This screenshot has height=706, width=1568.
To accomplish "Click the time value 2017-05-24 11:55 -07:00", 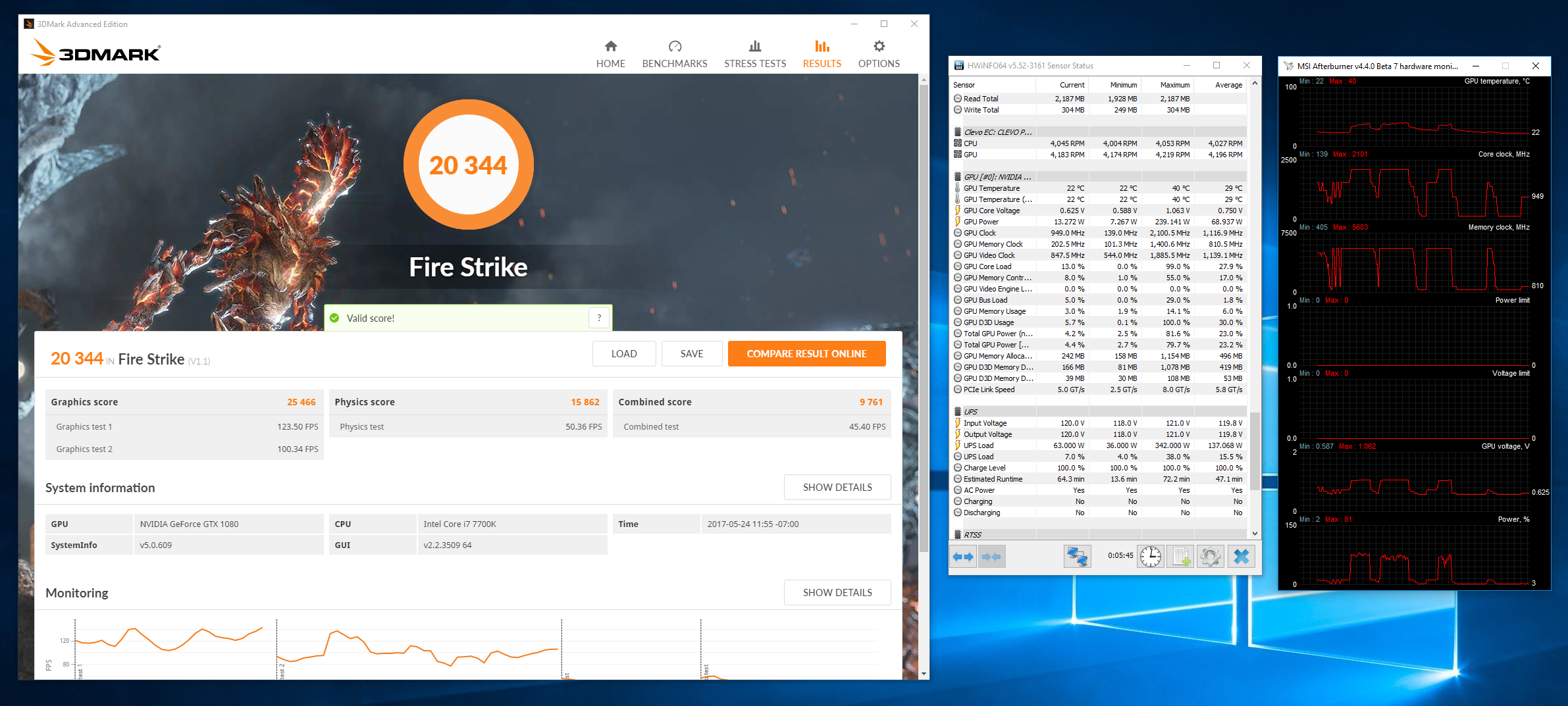I will point(753,524).
